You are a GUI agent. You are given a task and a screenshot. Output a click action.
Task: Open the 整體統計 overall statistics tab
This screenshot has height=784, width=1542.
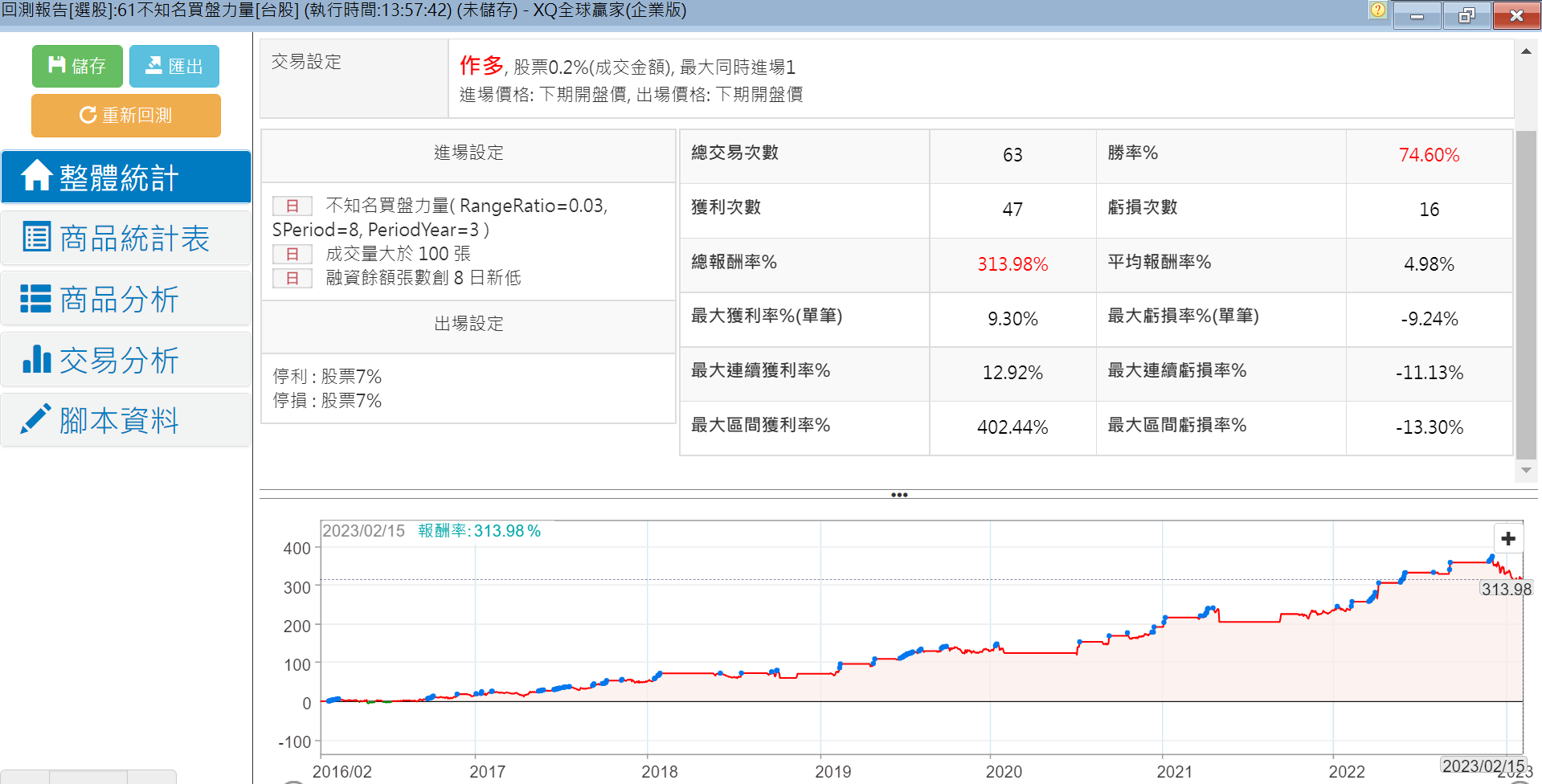126,177
